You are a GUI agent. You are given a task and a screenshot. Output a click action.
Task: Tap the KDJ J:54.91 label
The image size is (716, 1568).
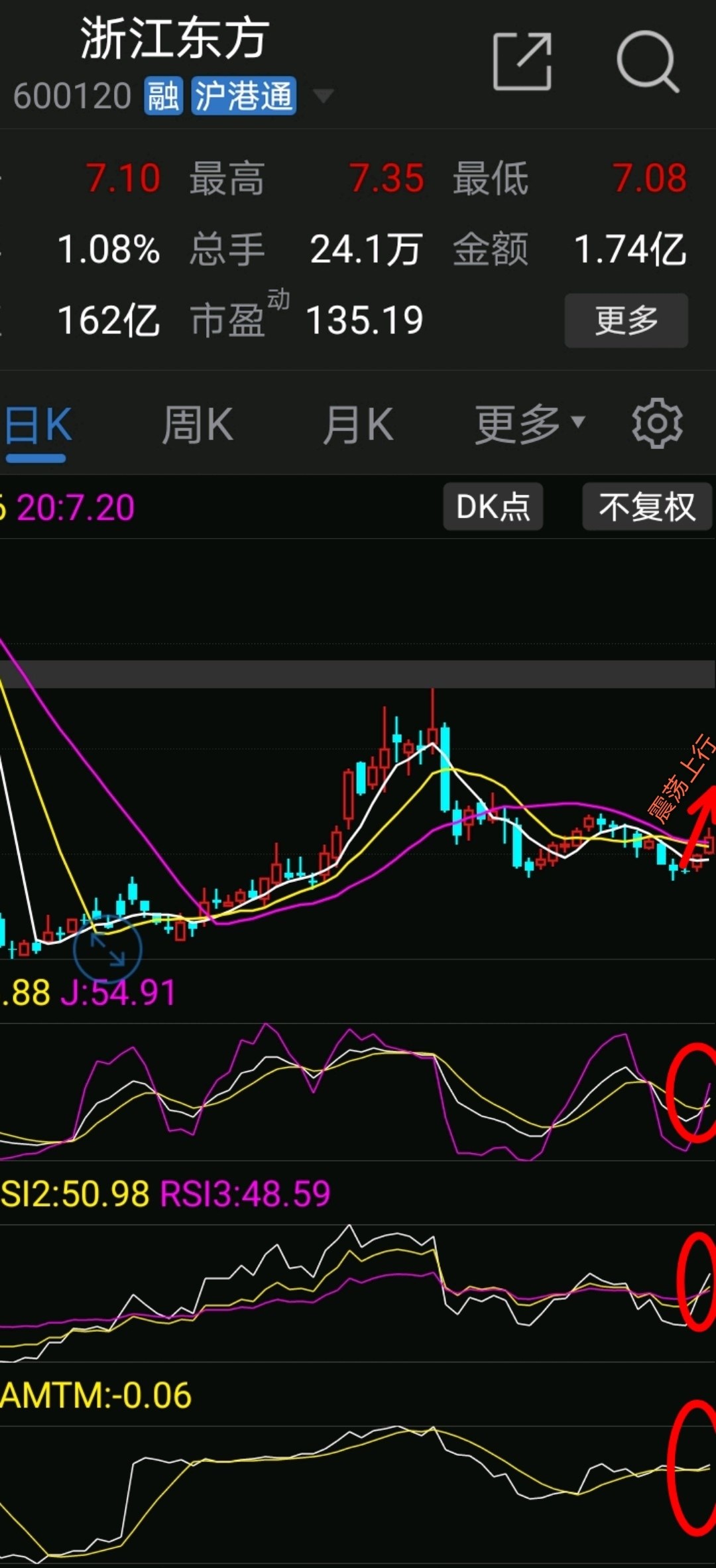[119, 993]
